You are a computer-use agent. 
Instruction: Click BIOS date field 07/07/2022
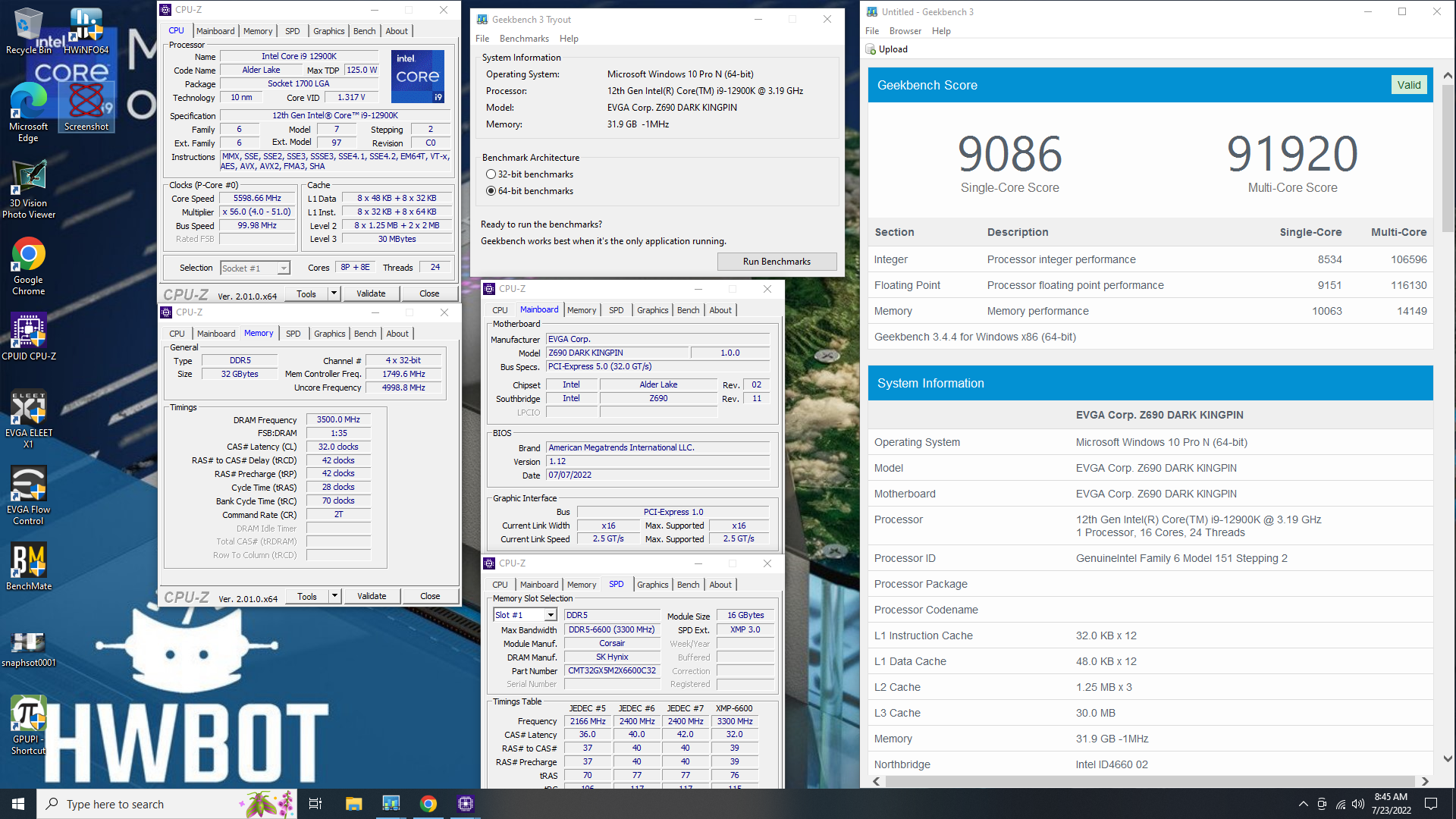657,475
